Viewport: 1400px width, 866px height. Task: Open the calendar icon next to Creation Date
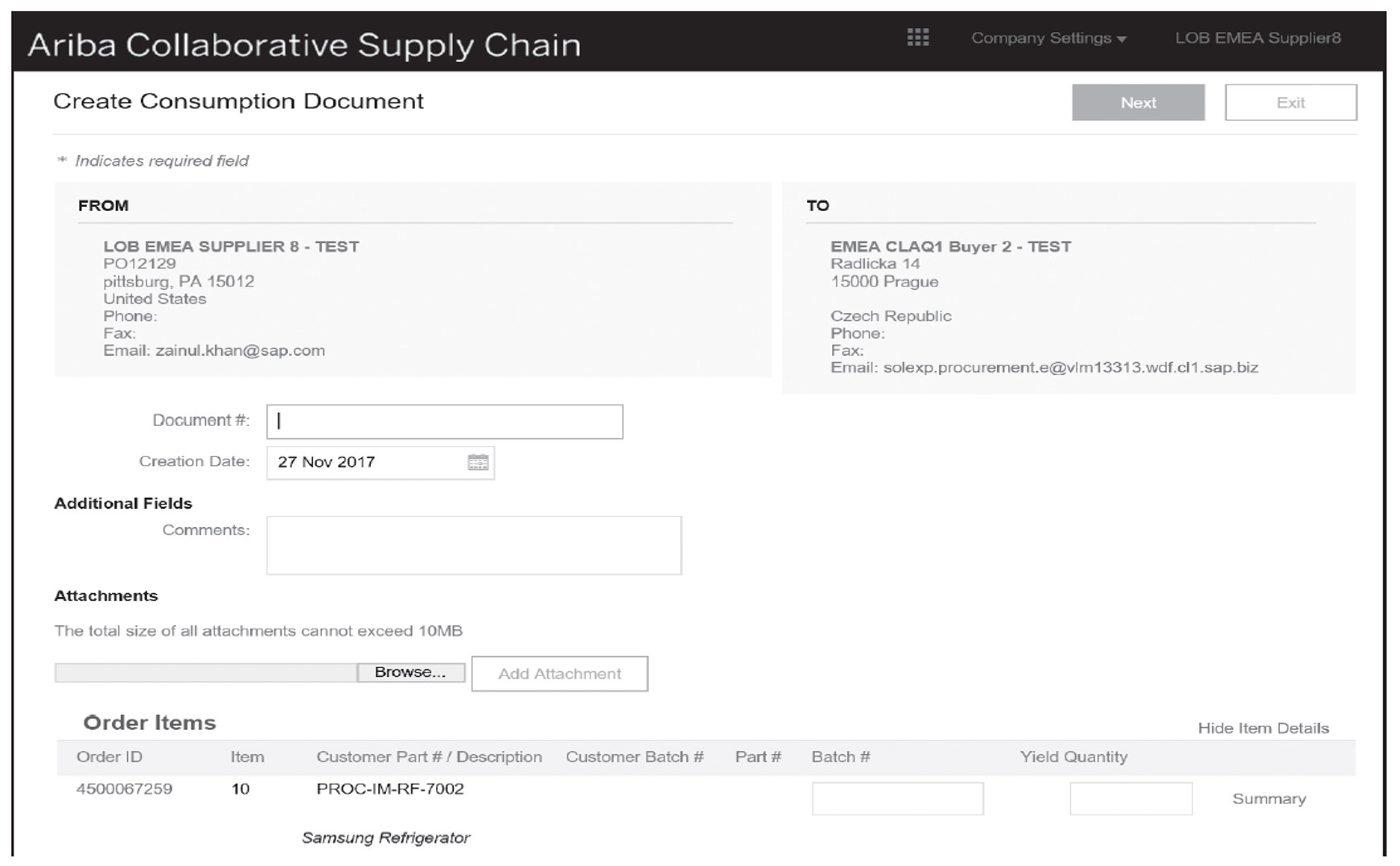[x=478, y=461]
